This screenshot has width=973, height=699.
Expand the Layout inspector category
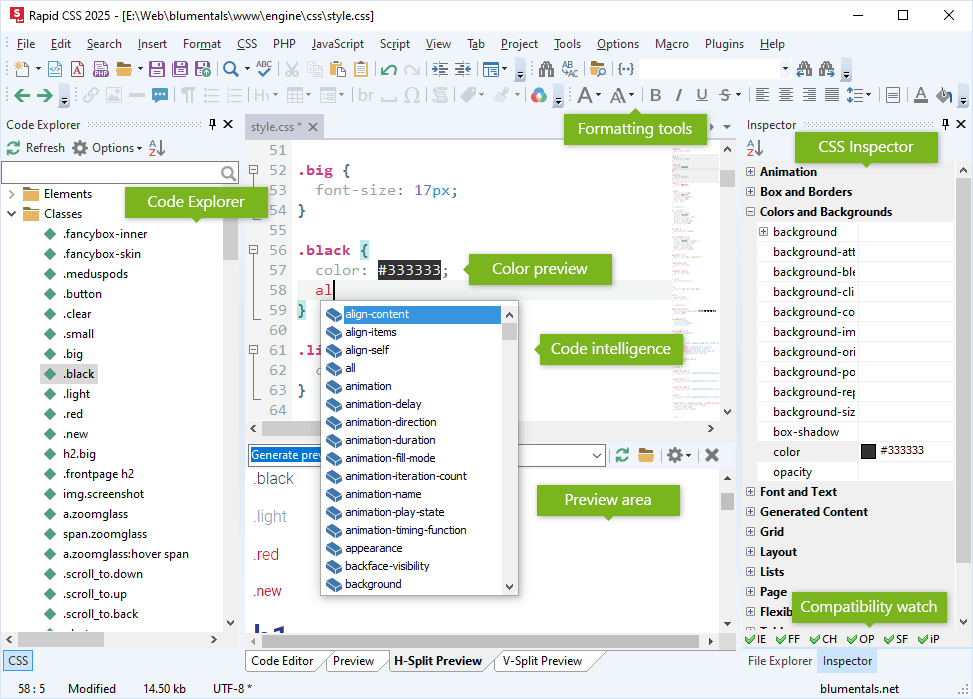[751, 551]
